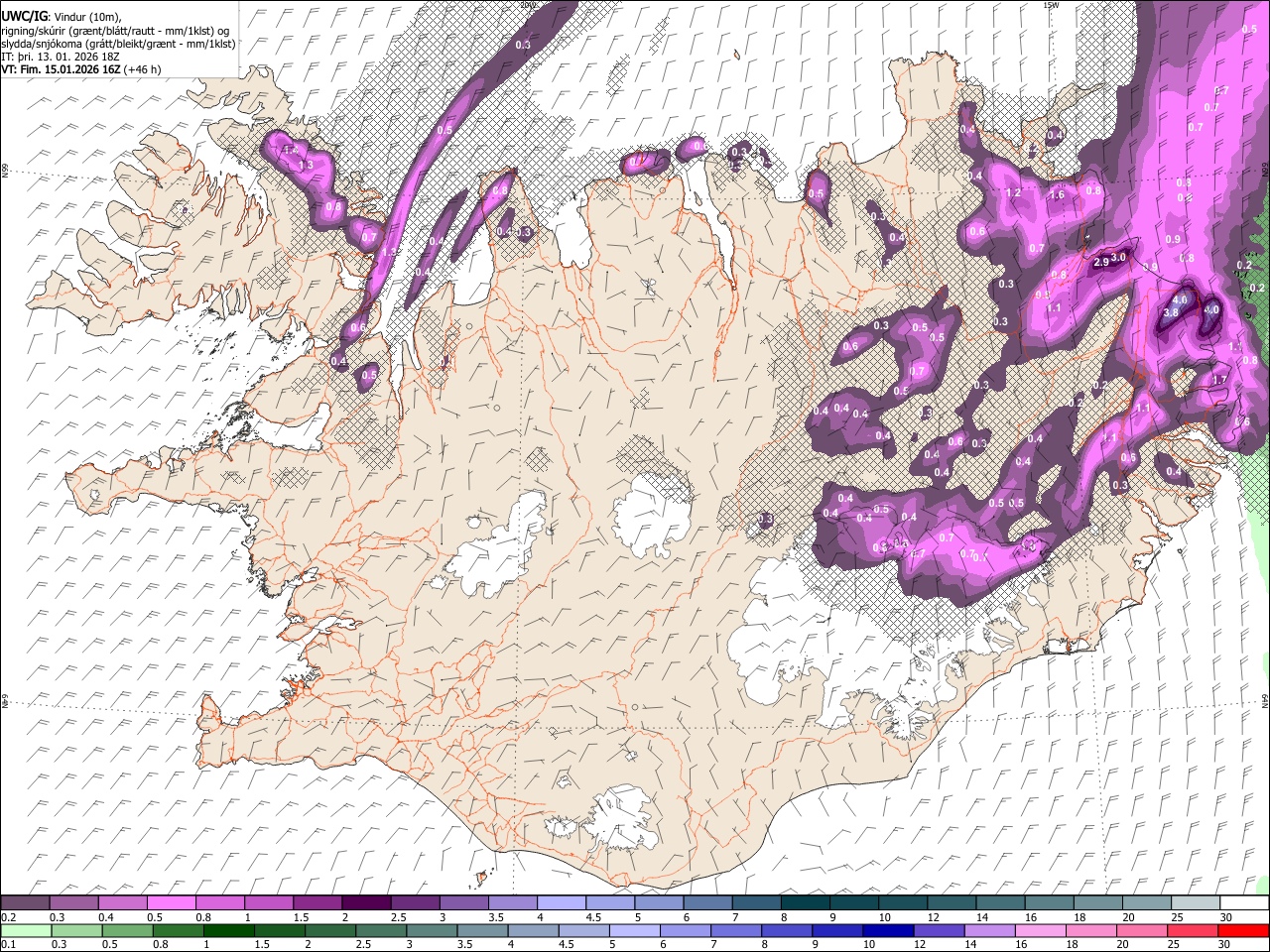Image resolution: width=1270 pixels, height=952 pixels.
Task: Click the bright red swatch after 30 in rain legend
Action: (x=1244, y=931)
